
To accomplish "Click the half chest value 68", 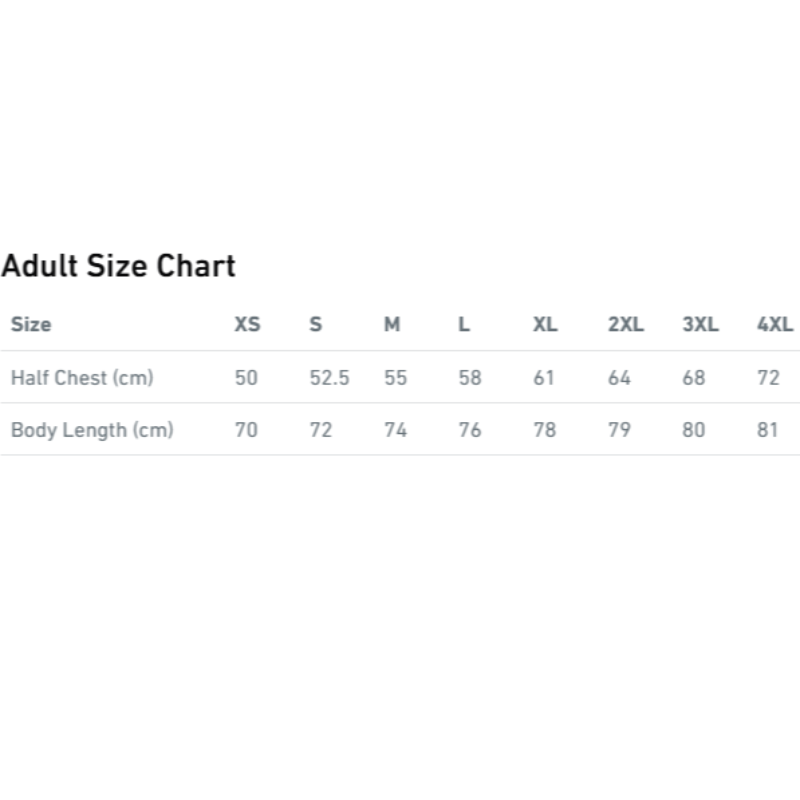I will pos(694,378).
